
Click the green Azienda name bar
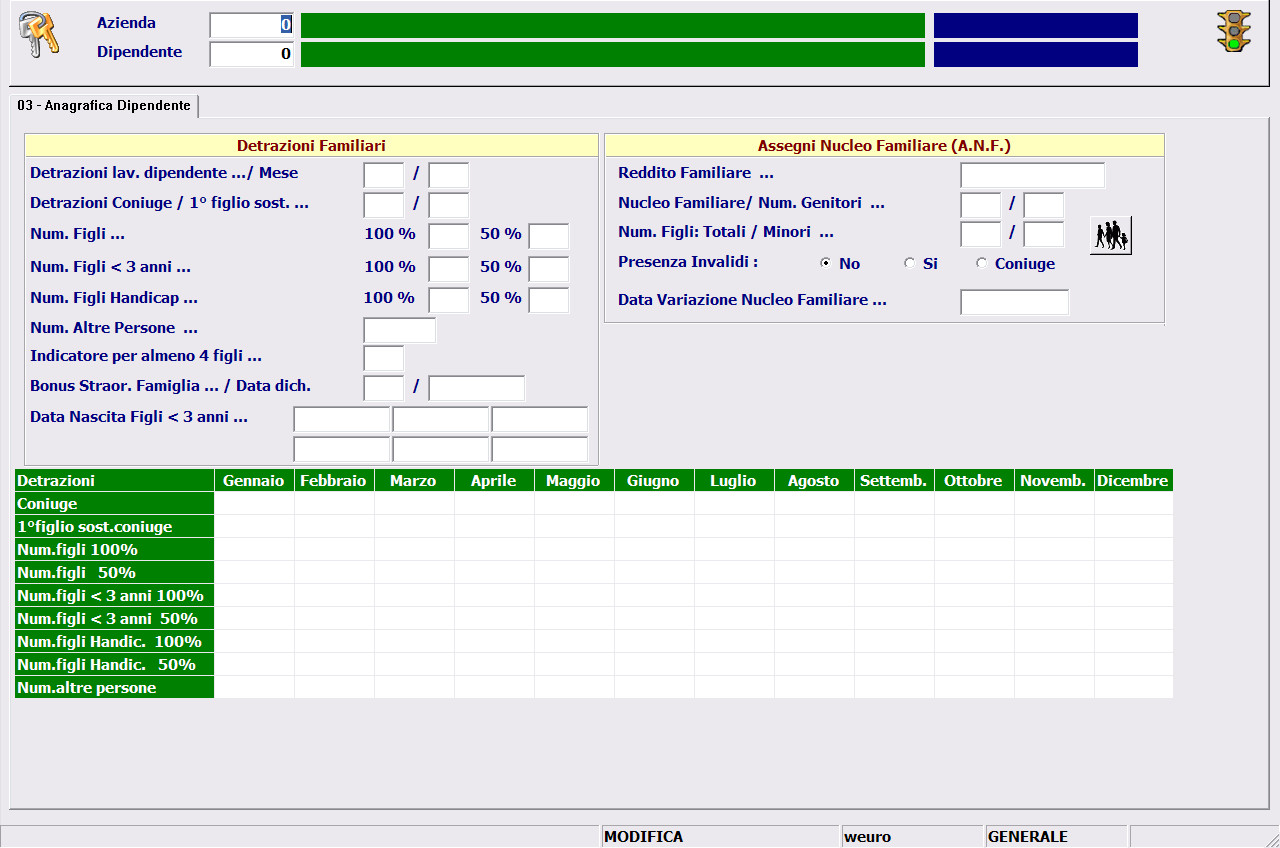(612, 26)
